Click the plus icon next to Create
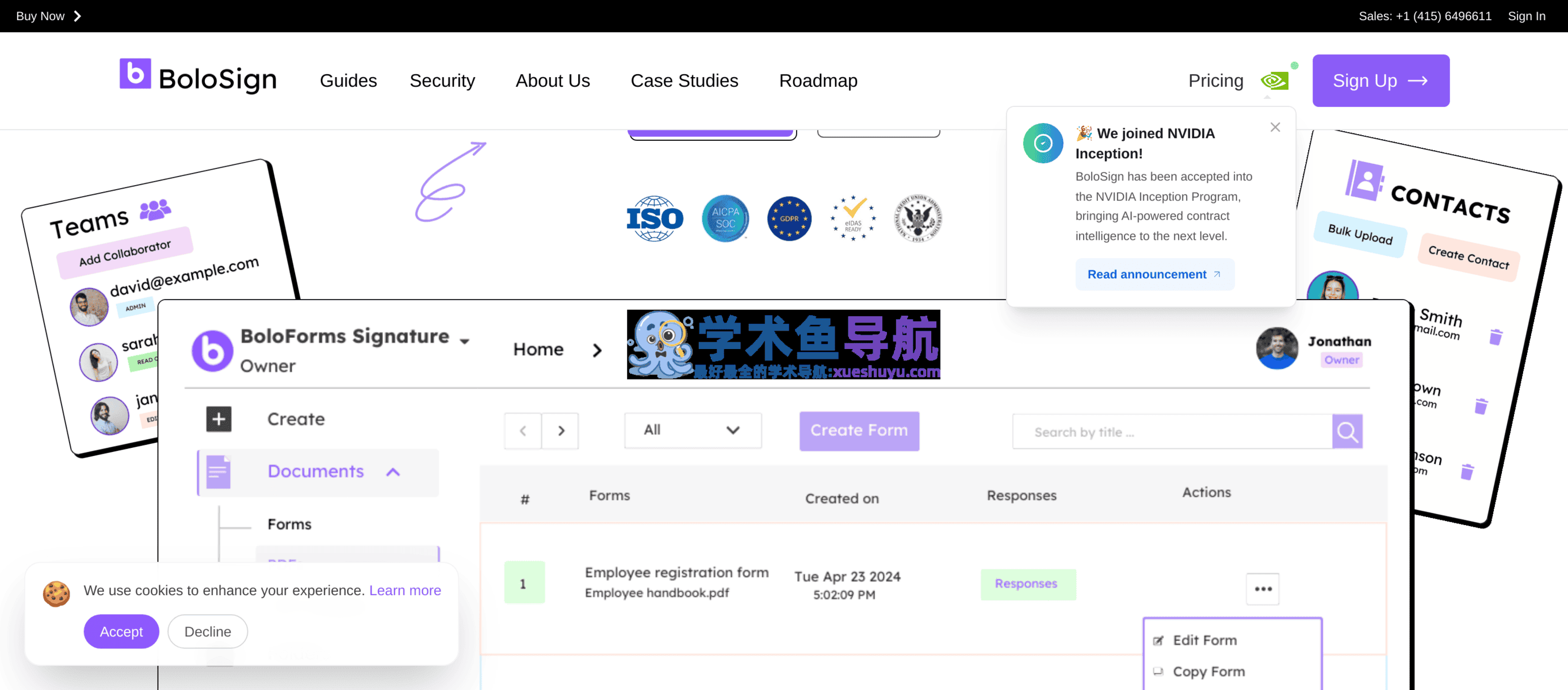The width and height of the screenshot is (1568, 690). (219, 419)
